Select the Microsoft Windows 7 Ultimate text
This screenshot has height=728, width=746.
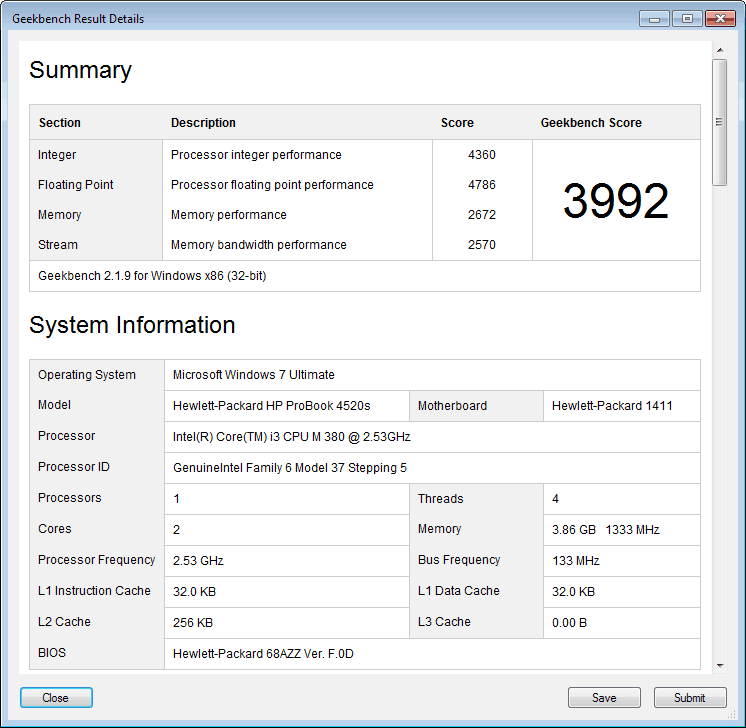pyautogui.click(x=254, y=375)
